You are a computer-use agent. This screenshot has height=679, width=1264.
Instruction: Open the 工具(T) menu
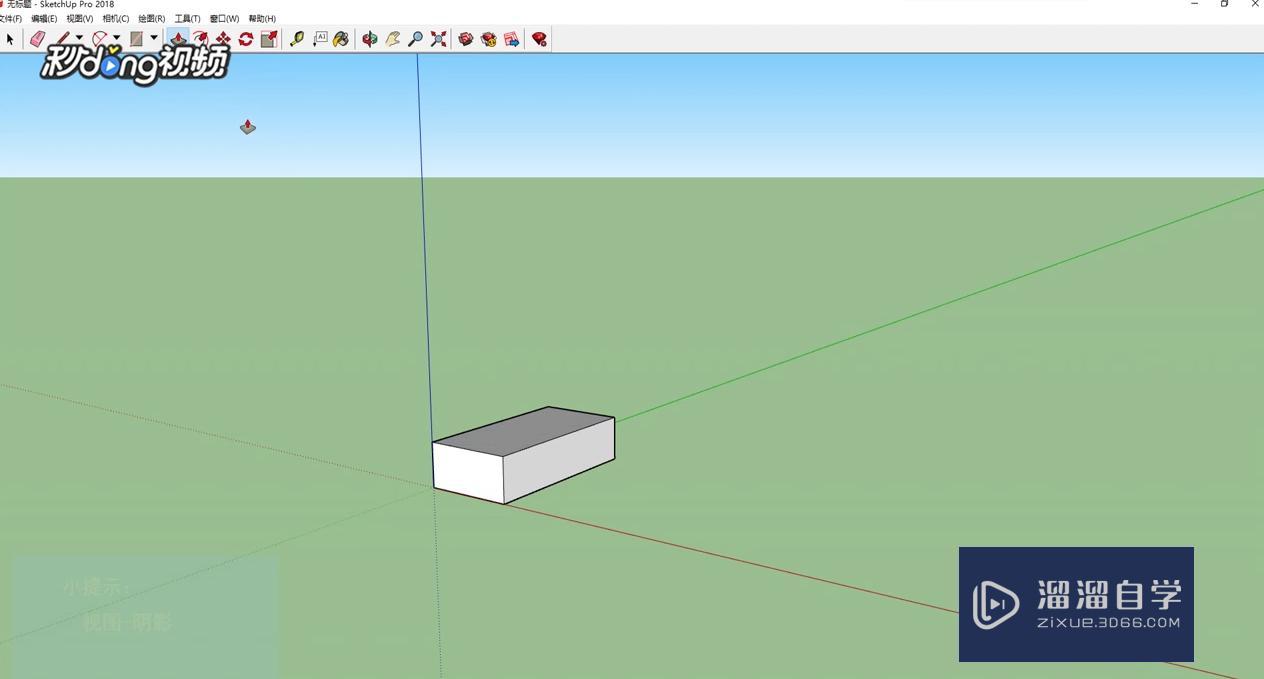[188, 18]
